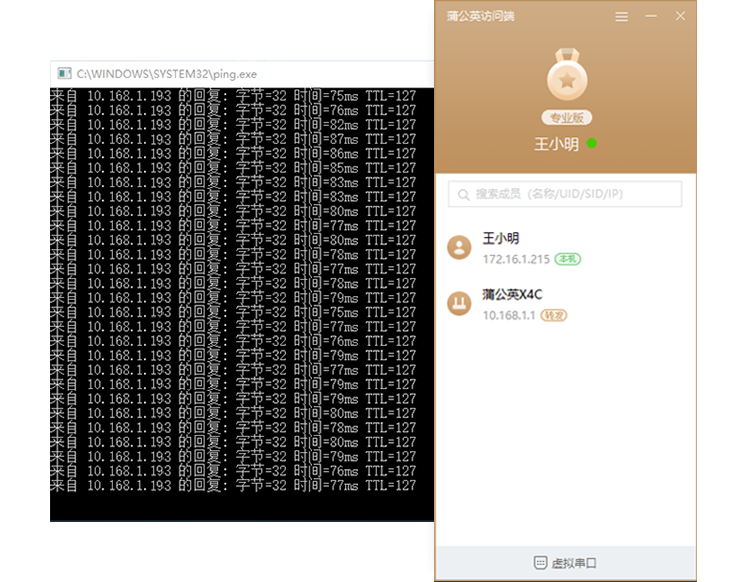
Task: Click the IP address 10.168.1.1
Action: (x=509, y=315)
